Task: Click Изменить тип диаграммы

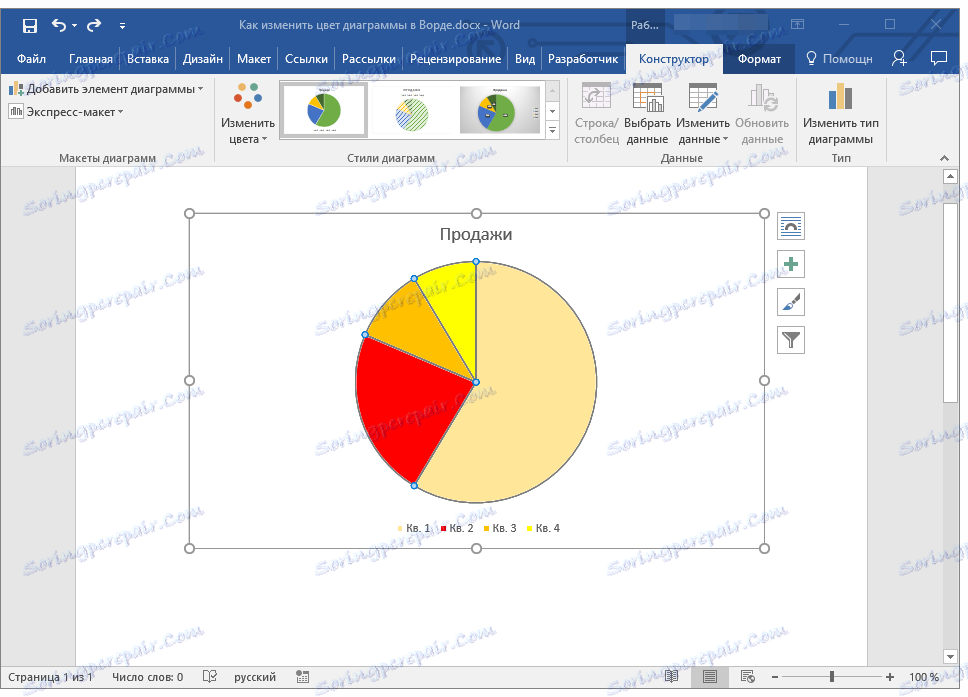Action: (840, 114)
